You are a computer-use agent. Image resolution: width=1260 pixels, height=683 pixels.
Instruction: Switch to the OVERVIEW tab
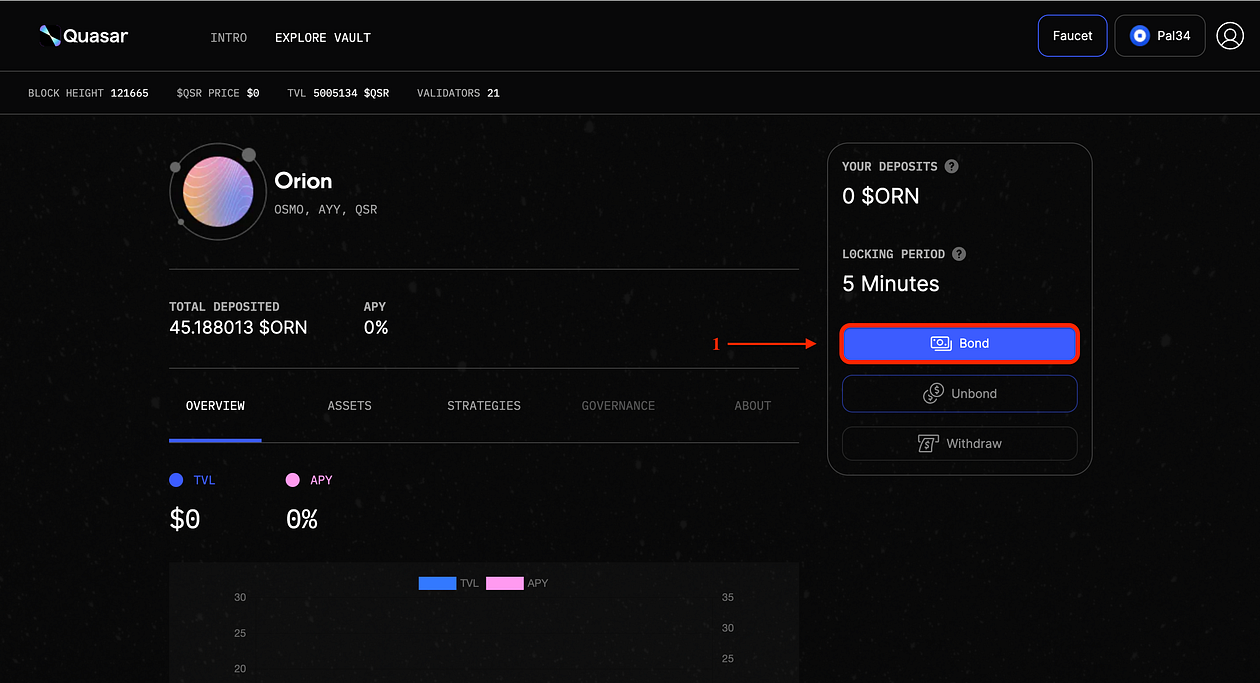215,406
